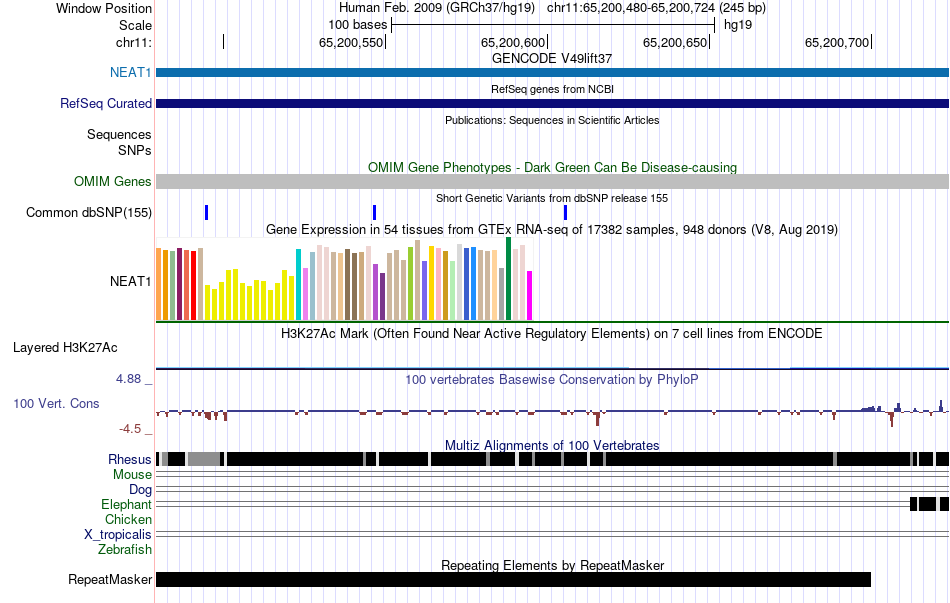The height and width of the screenshot is (603, 950).
Task: Click the hg19 label next to scale bar
Action: click(738, 25)
